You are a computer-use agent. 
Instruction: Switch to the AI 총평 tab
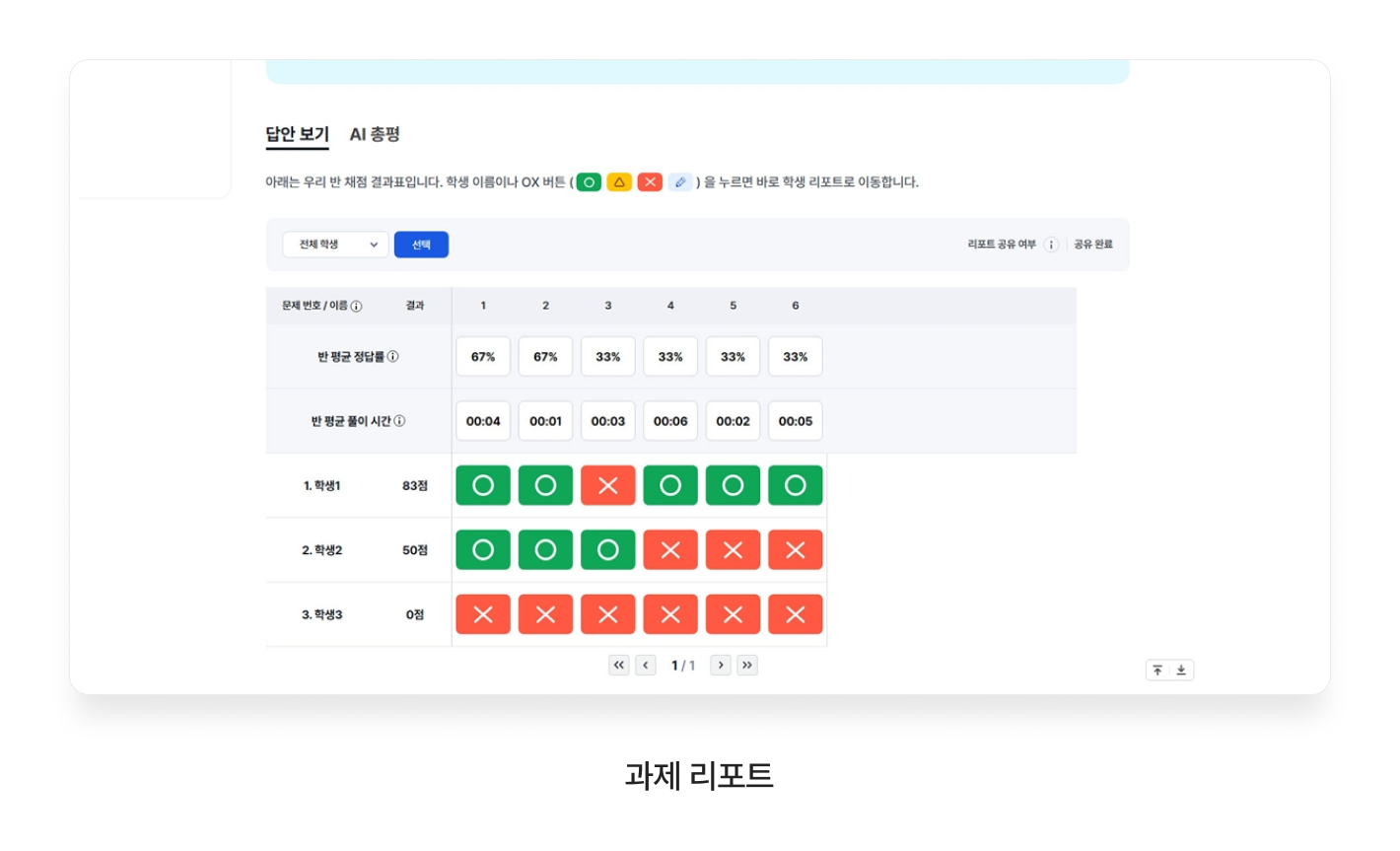(375, 134)
